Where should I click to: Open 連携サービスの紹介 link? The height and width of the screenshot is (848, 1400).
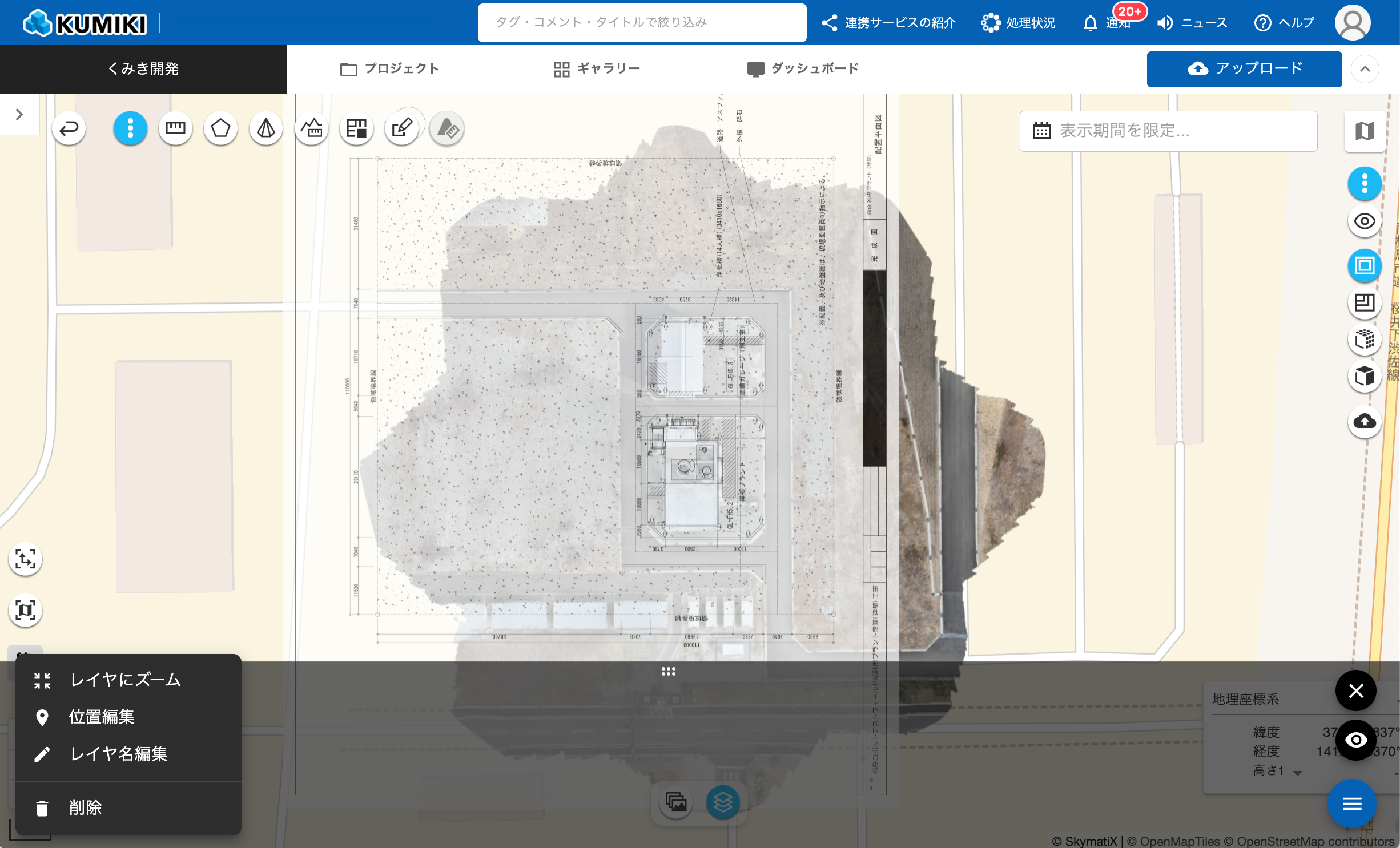click(888, 23)
